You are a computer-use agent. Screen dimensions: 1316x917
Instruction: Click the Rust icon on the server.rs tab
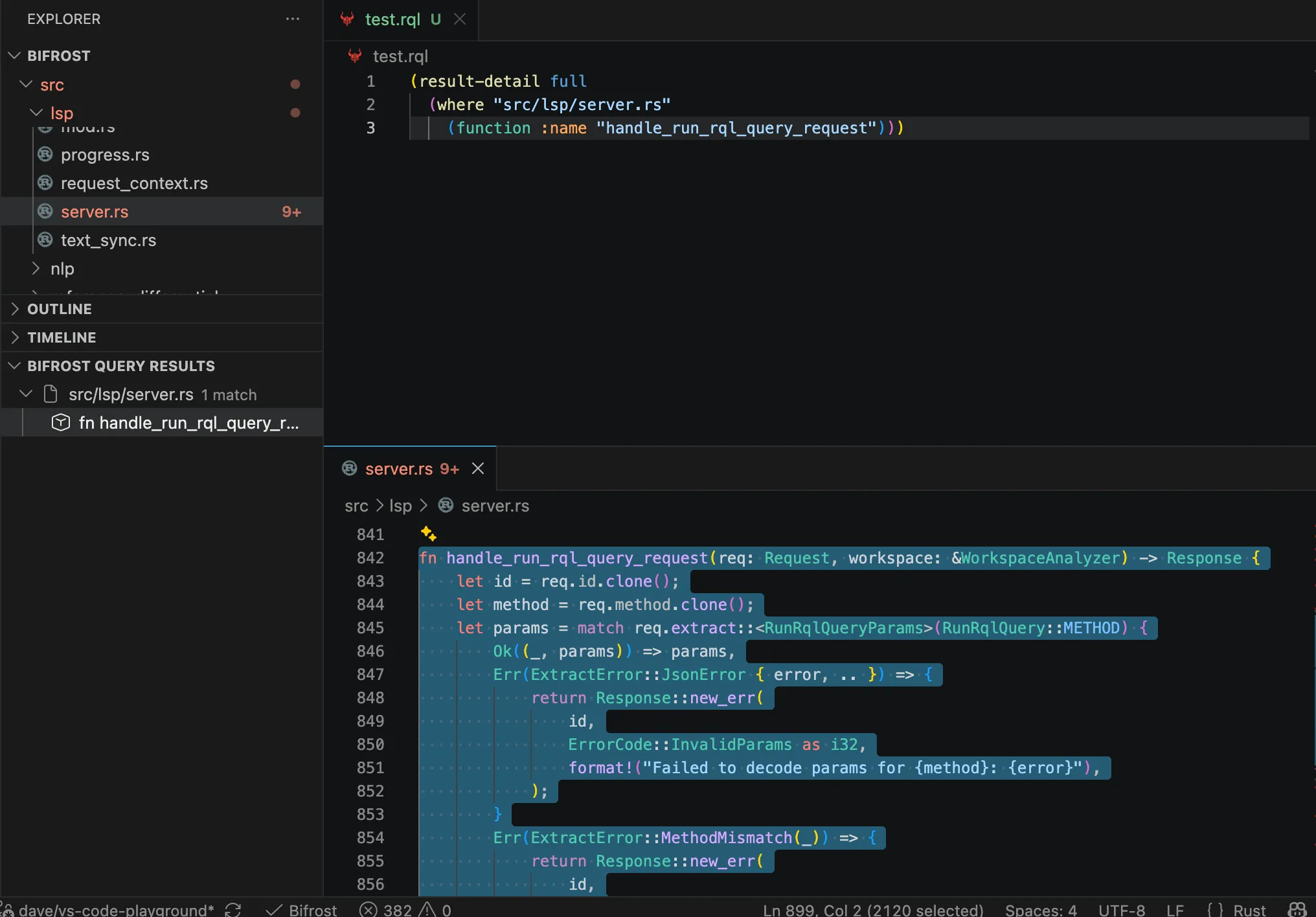350,468
